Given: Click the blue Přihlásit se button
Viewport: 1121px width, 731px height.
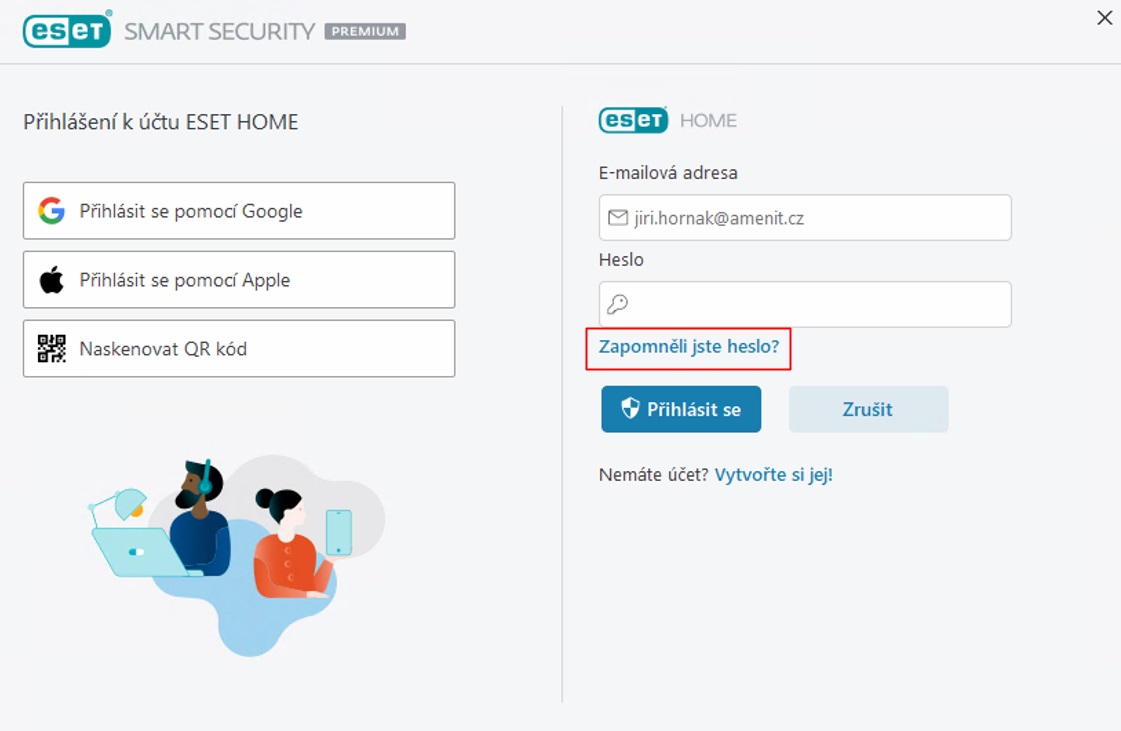Looking at the screenshot, I should (x=681, y=409).
